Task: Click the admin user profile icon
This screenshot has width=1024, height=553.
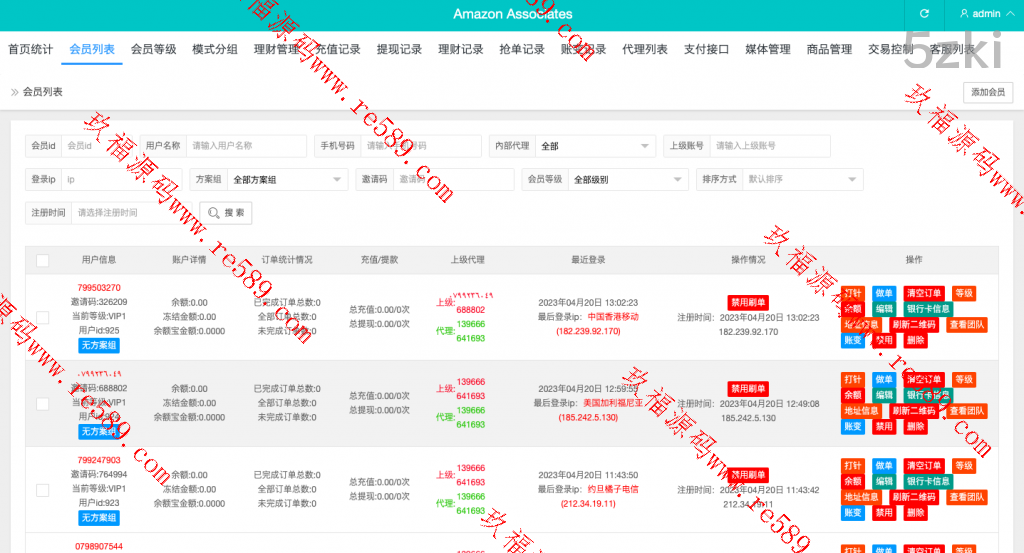Action: coord(964,14)
